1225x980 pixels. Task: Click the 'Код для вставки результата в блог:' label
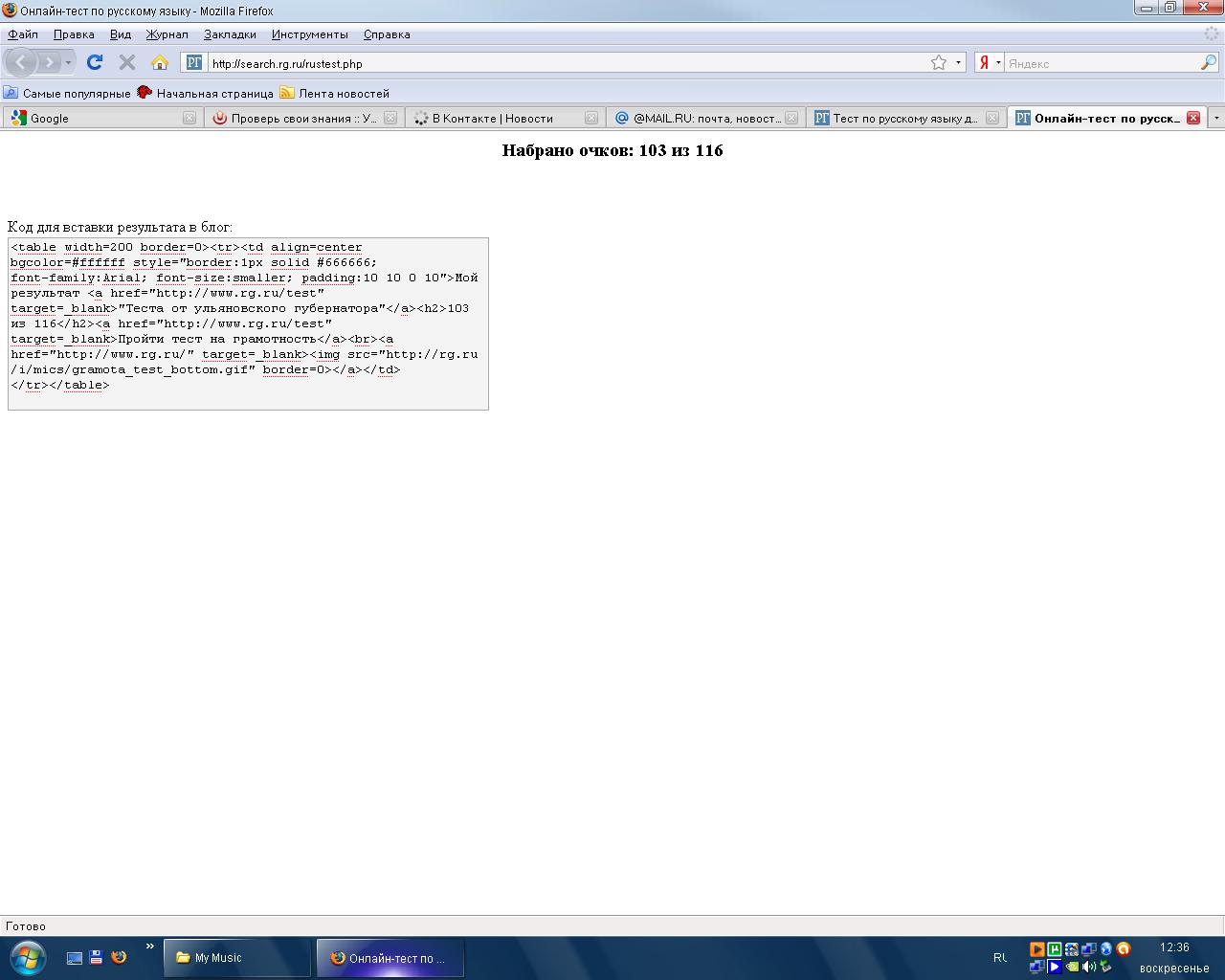pos(120,227)
